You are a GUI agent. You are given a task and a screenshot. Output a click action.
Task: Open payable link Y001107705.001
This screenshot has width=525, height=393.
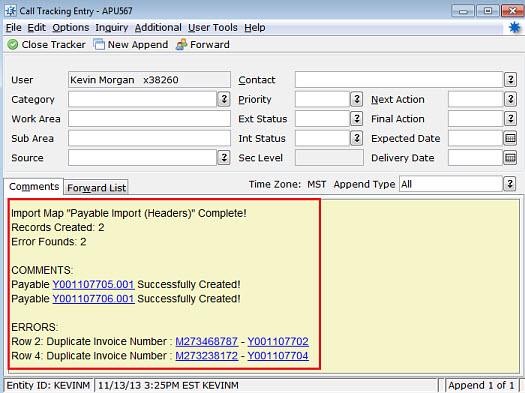[93, 285]
